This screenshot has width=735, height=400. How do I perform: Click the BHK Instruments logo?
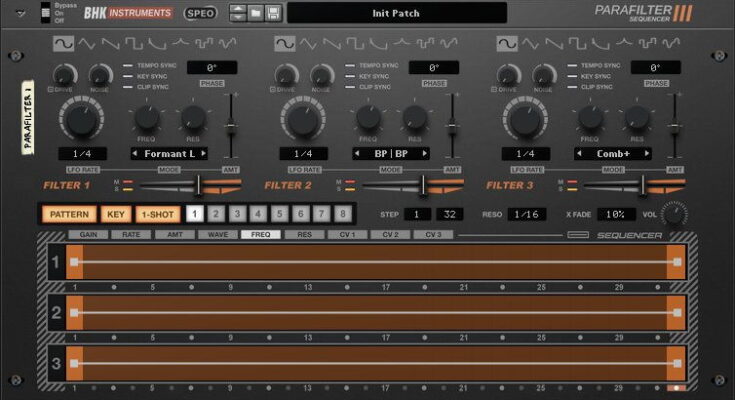pos(129,14)
